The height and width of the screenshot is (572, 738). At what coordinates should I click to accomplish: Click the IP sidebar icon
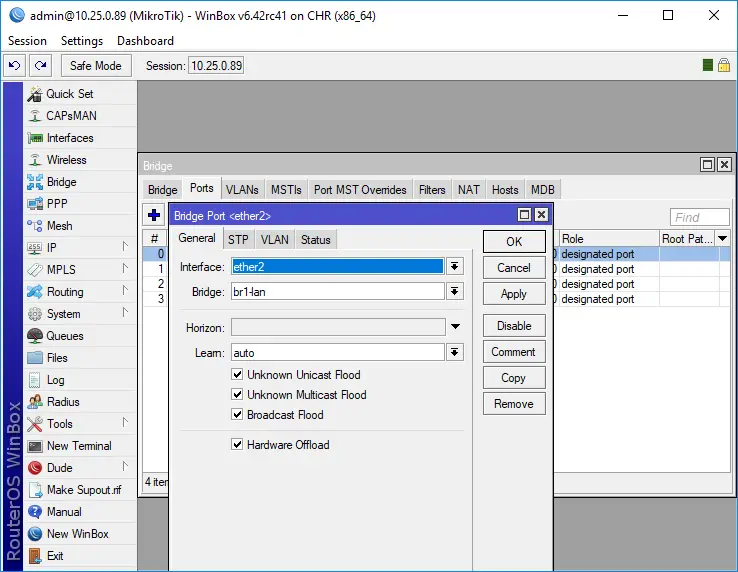point(35,248)
